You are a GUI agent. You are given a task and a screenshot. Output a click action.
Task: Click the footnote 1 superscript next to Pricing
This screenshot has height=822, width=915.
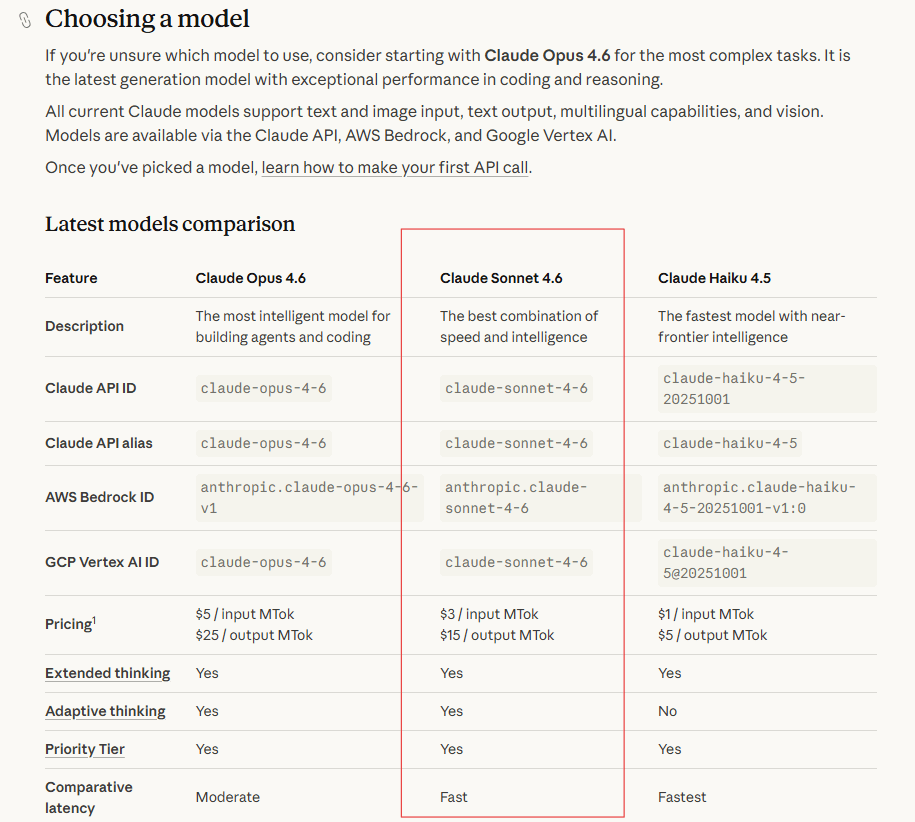pos(94,620)
